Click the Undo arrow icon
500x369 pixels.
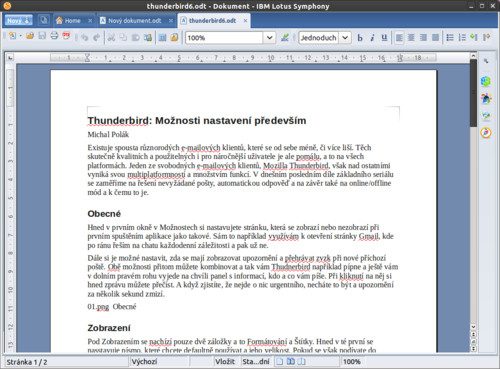point(84,37)
